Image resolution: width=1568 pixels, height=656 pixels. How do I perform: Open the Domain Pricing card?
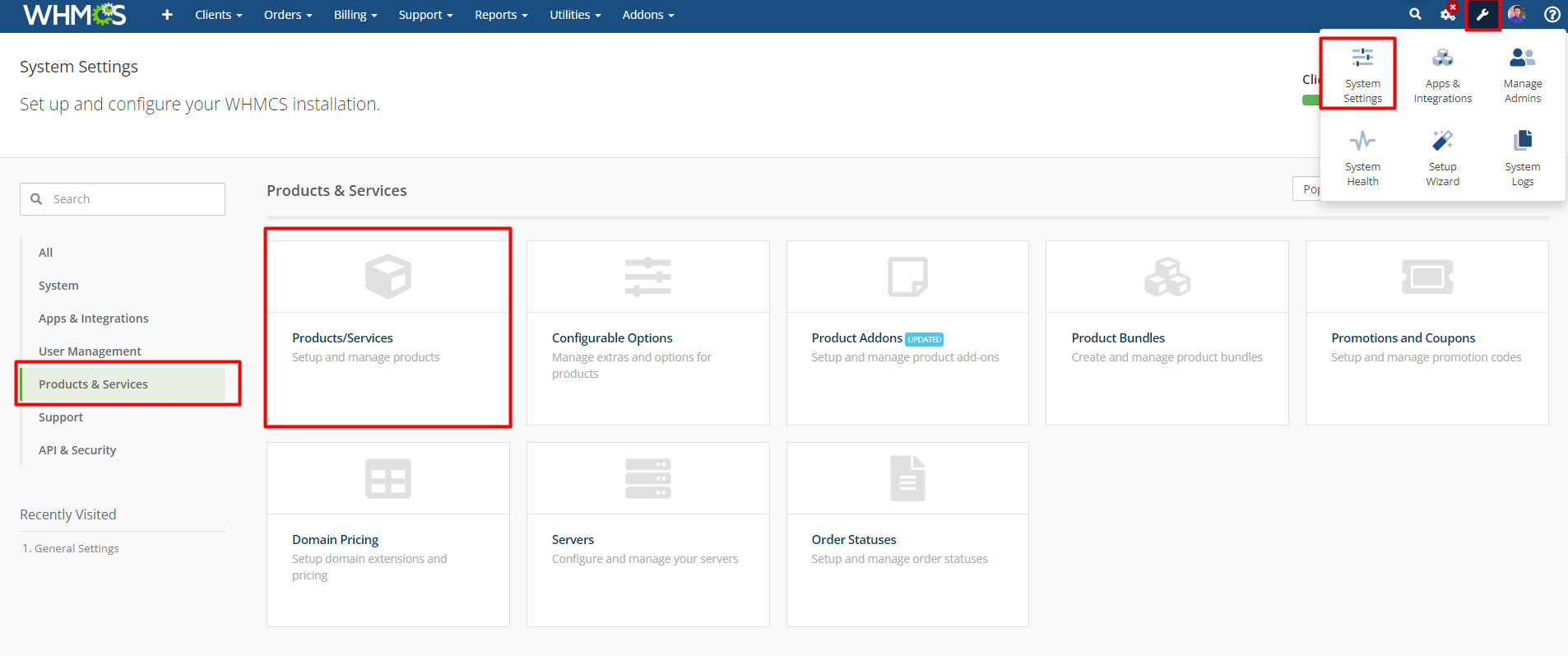tap(387, 534)
